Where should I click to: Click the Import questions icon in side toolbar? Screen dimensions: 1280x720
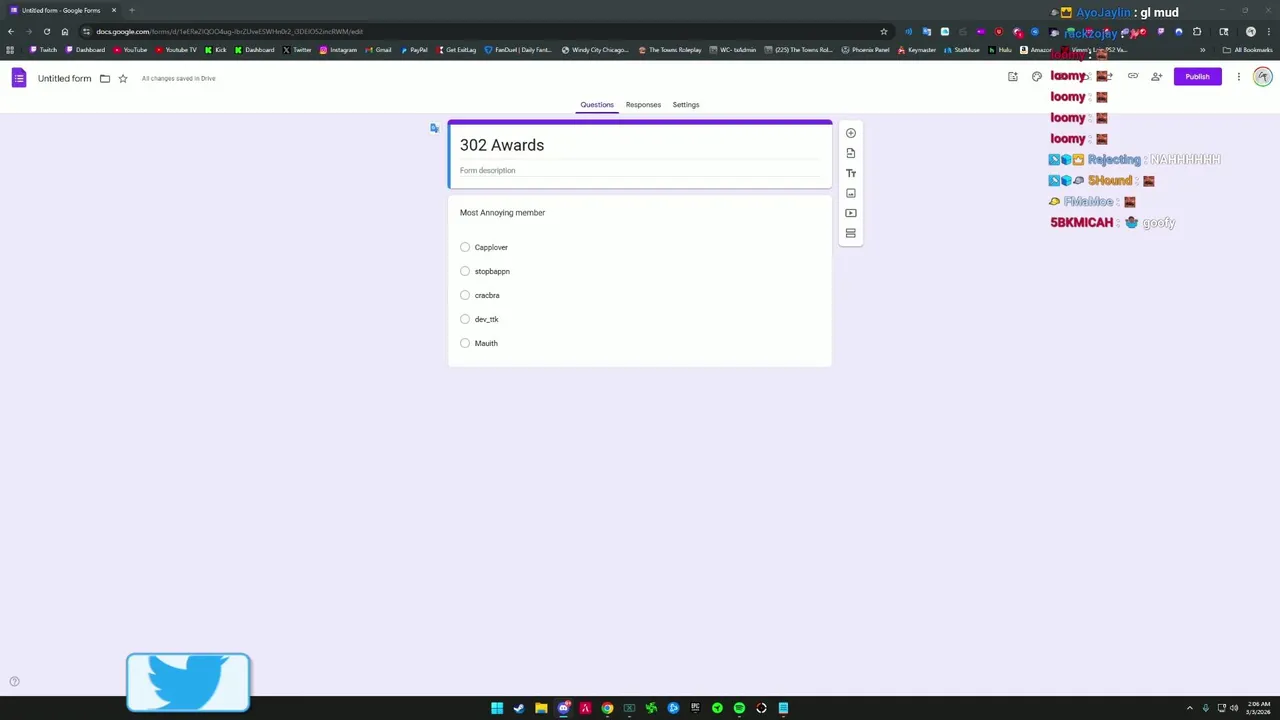click(x=851, y=153)
